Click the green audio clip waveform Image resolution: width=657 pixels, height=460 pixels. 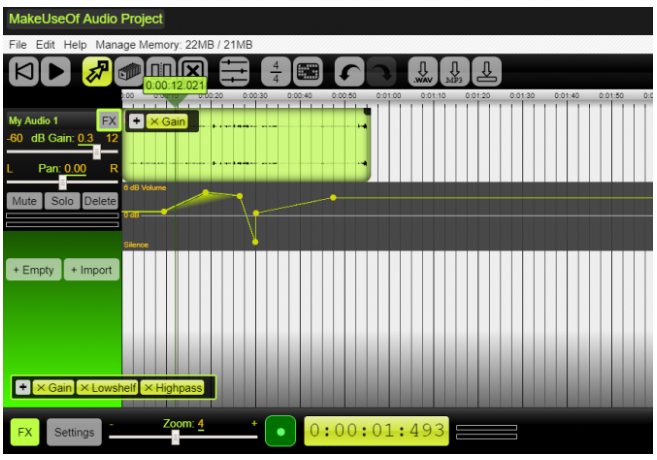pyautogui.click(x=247, y=145)
